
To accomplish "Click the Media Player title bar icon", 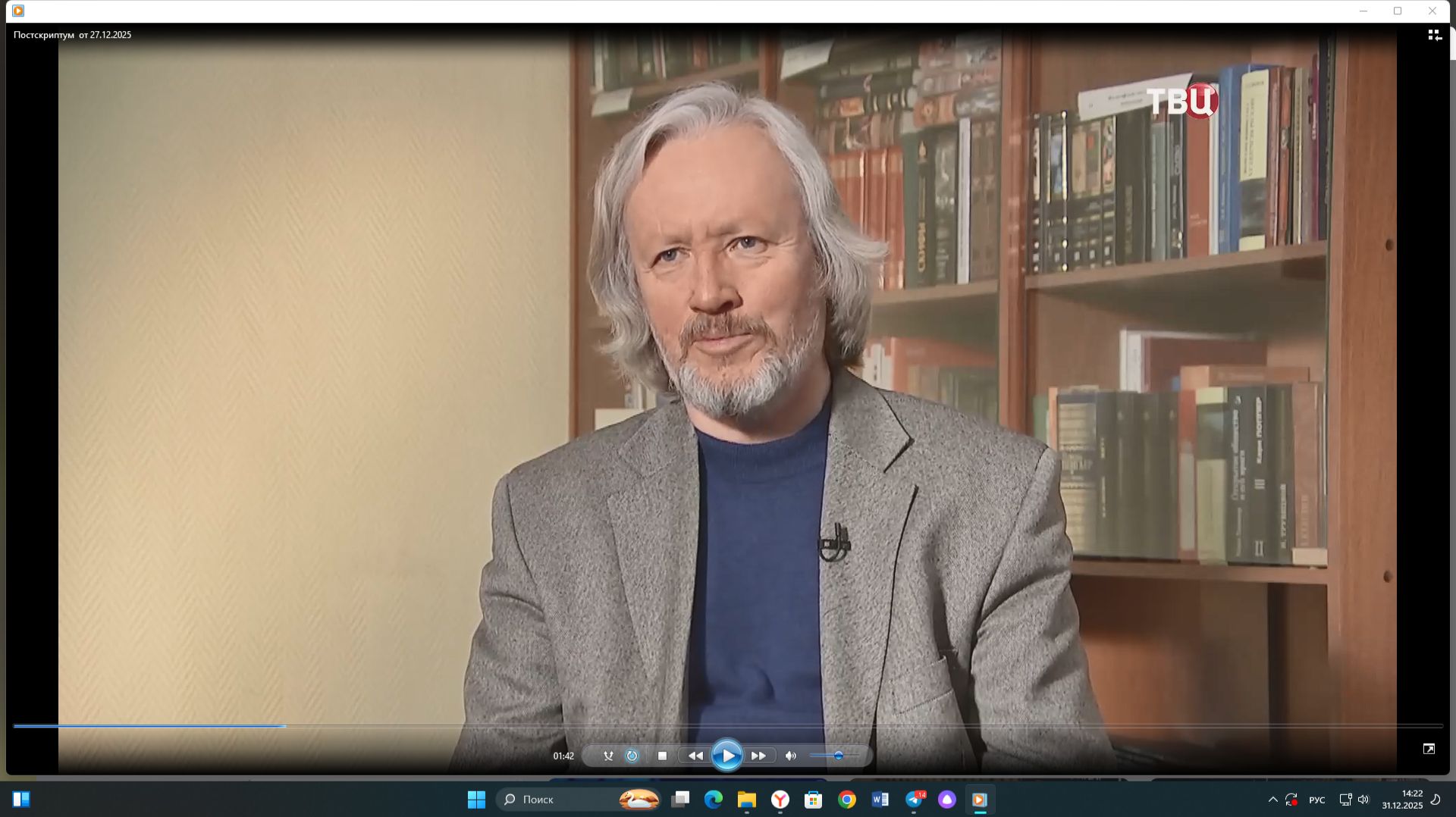I will (18, 11).
